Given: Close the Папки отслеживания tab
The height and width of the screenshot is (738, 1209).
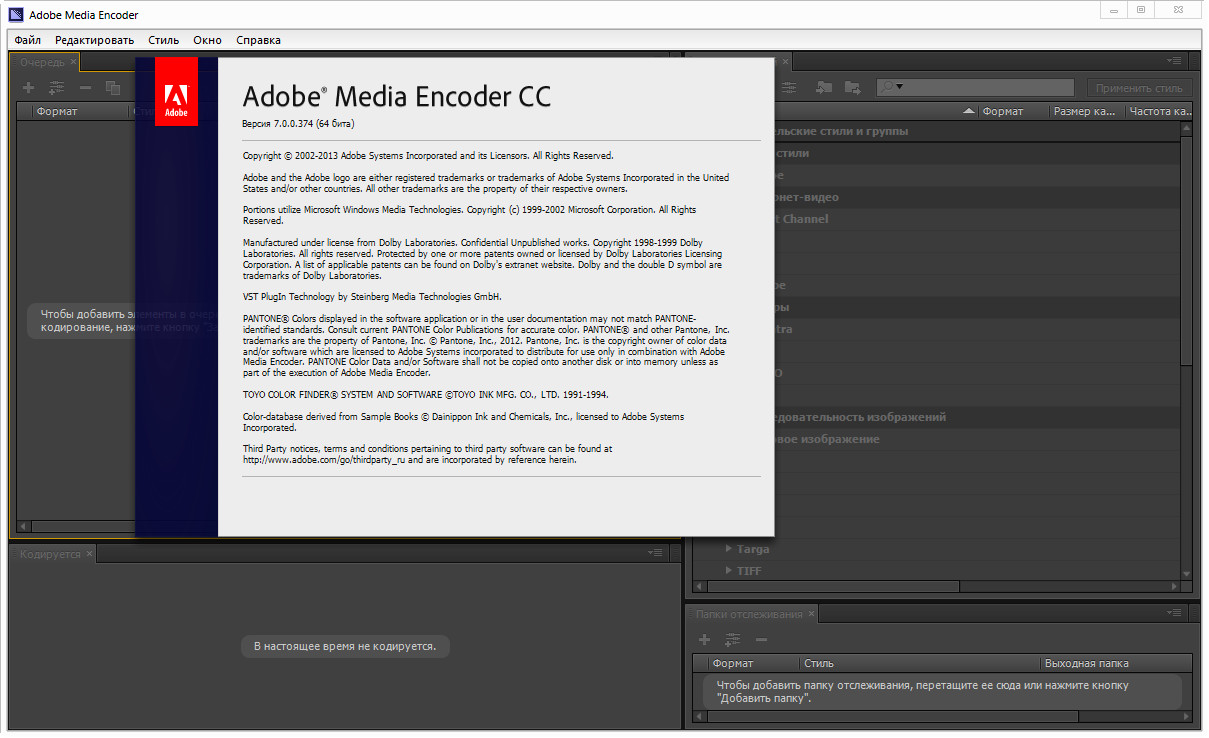Looking at the screenshot, I should [x=812, y=614].
